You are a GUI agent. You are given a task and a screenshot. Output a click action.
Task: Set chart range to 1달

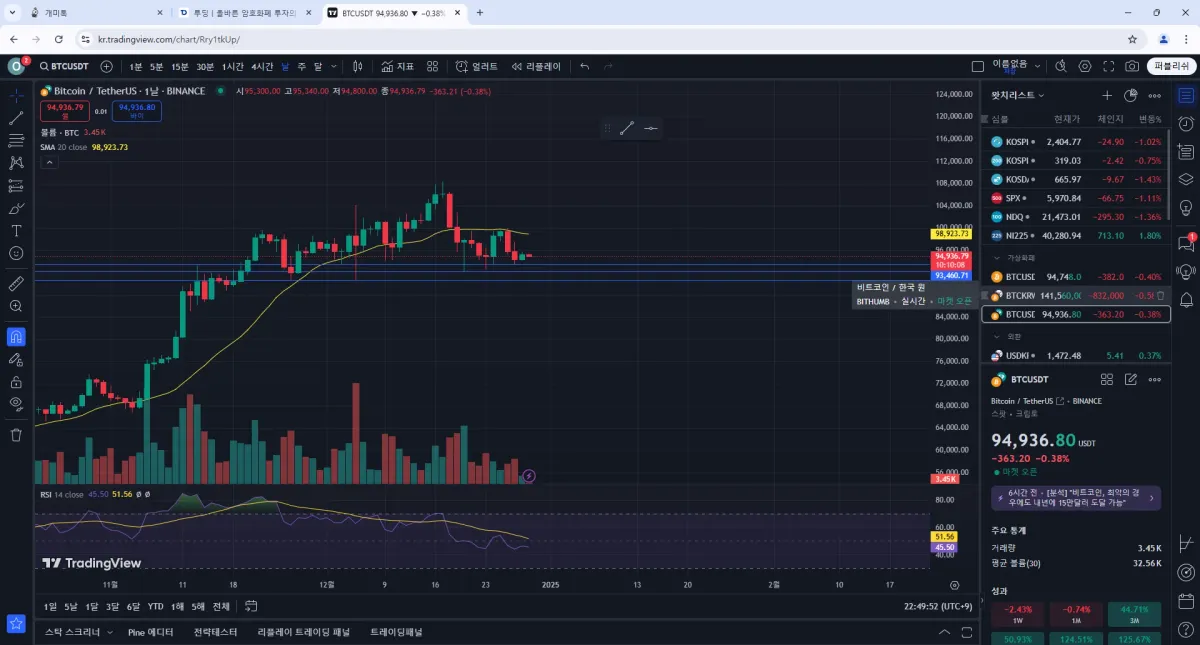(x=92, y=606)
